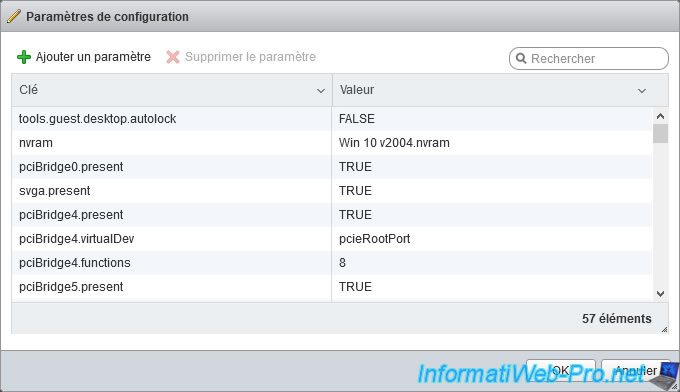Viewport: 680px width, 392px height.
Task: Click the FALSE value for autolock
Action: 357,119
